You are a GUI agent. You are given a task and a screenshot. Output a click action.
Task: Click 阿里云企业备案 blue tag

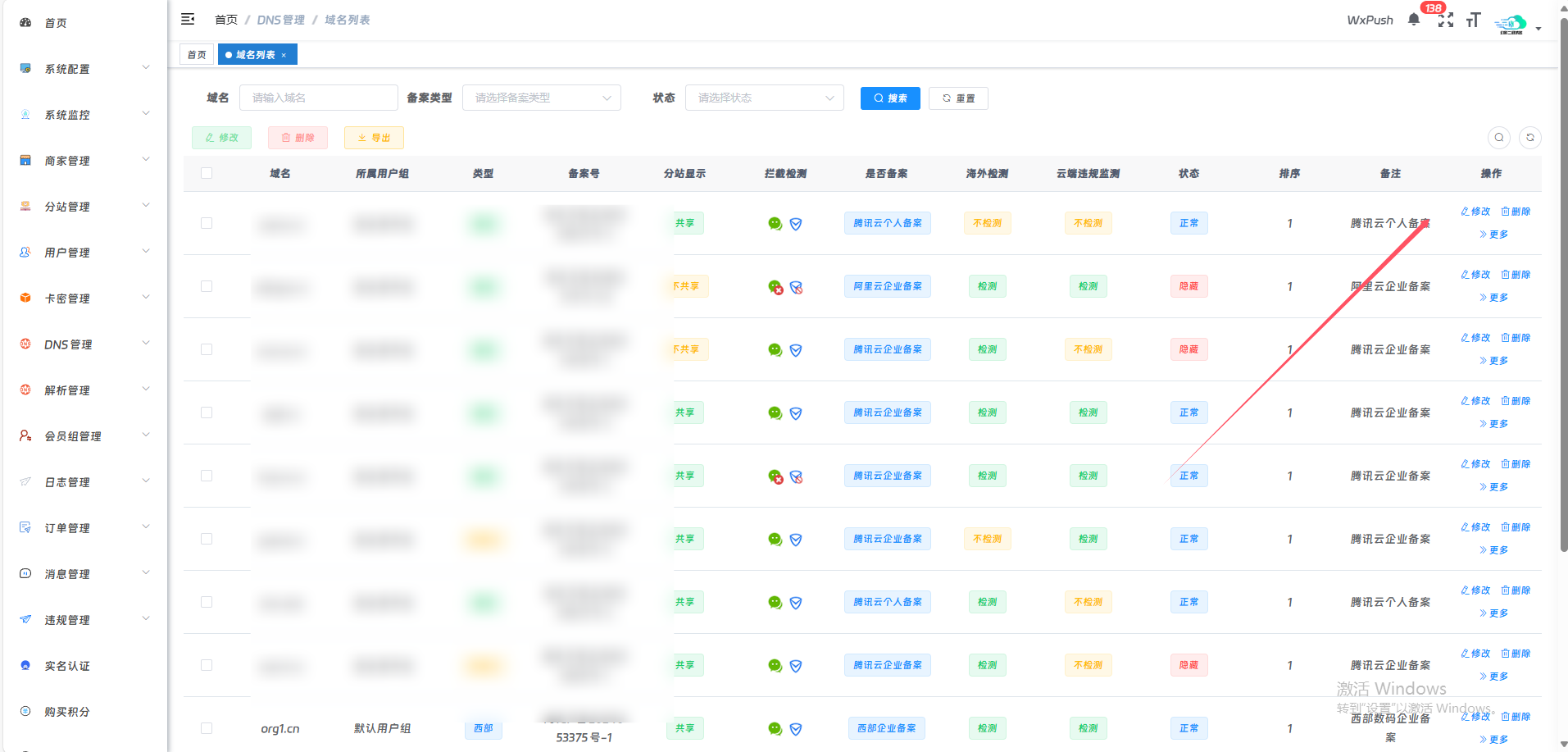[888, 286]
